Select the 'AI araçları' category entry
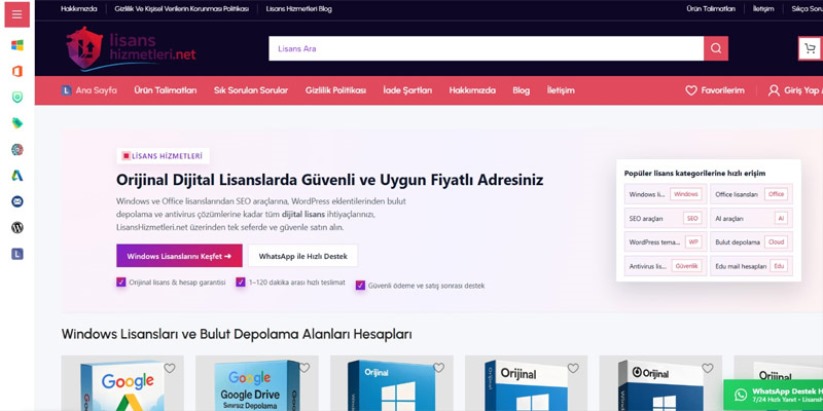 coord(751,218)
